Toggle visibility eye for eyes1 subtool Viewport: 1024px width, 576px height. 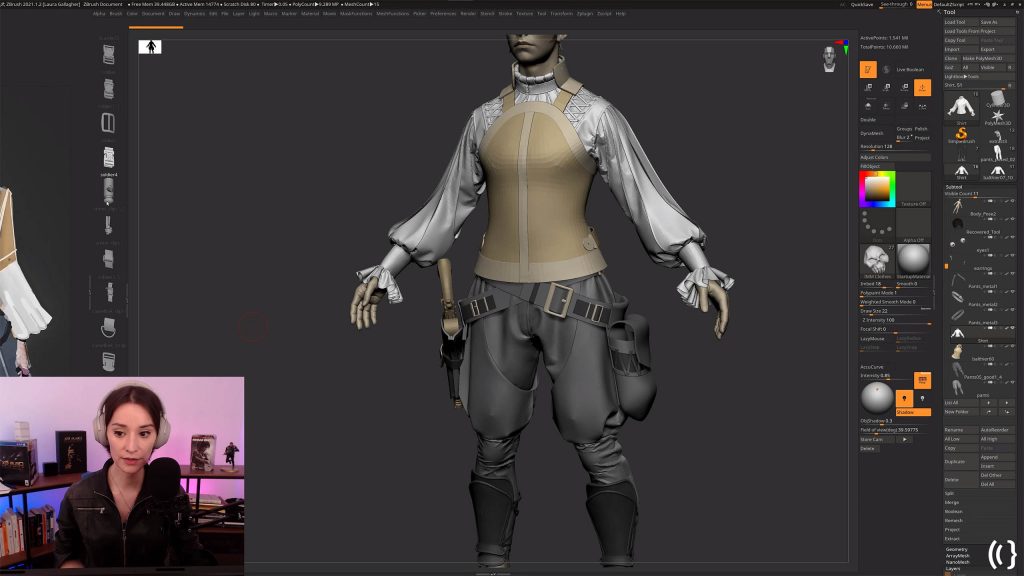[1012, 238]
